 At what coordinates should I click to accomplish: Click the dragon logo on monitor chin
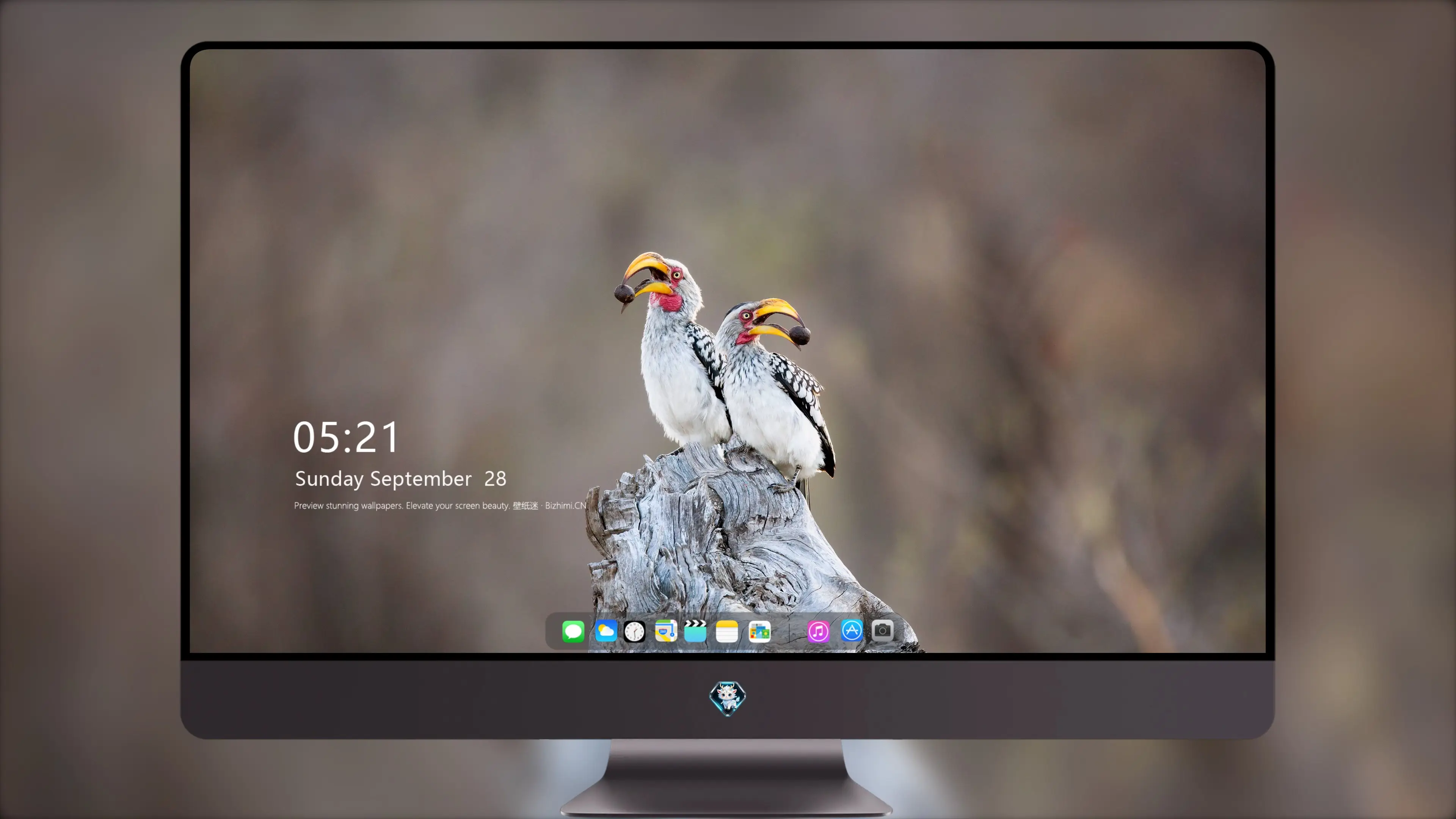point(728,698)
